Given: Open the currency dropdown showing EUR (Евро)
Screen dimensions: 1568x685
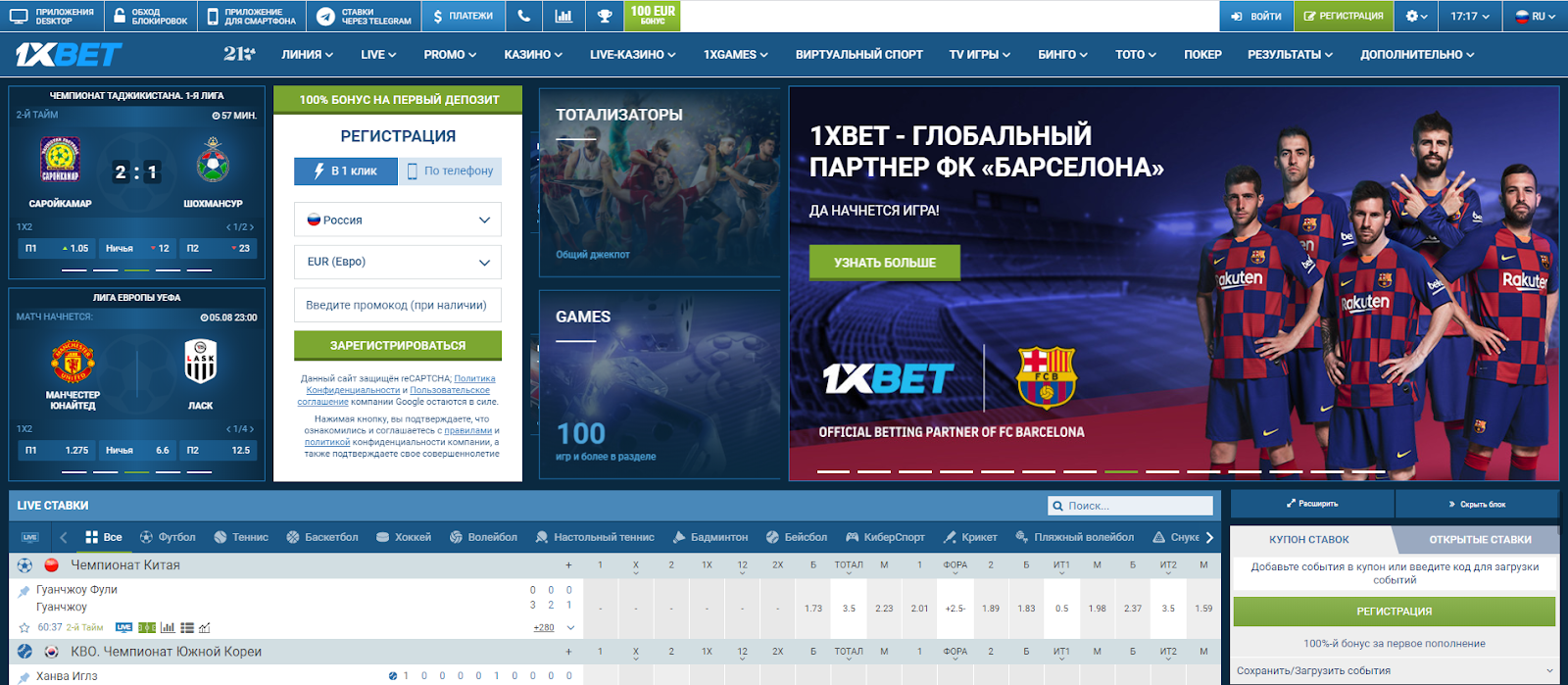Looking at the screenshot, I should [398, 262].
